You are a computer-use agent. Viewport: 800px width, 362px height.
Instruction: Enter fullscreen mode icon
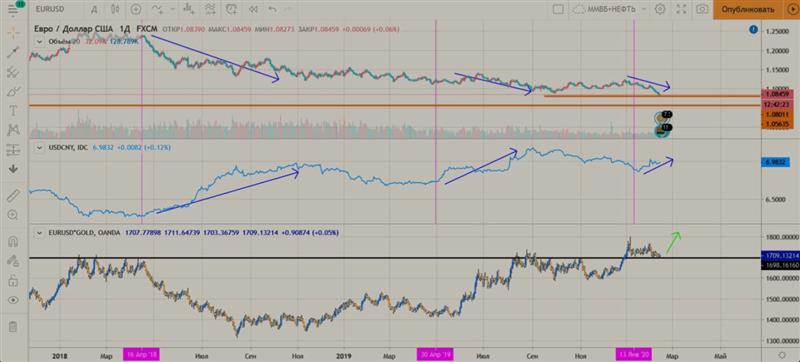tap(681, 9)
